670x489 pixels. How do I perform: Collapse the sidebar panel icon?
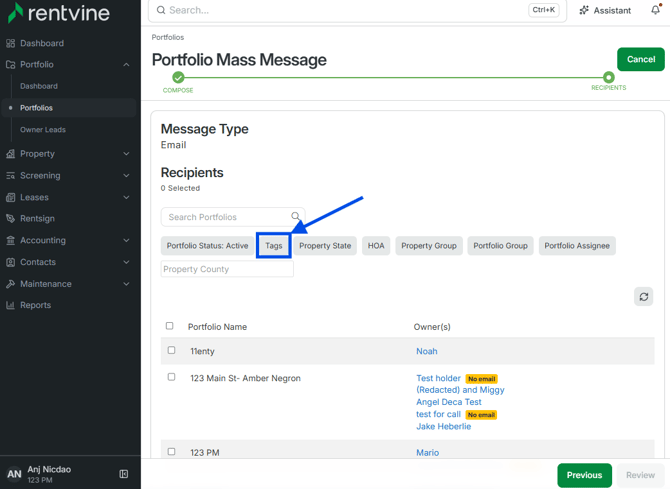pos(123,474)
